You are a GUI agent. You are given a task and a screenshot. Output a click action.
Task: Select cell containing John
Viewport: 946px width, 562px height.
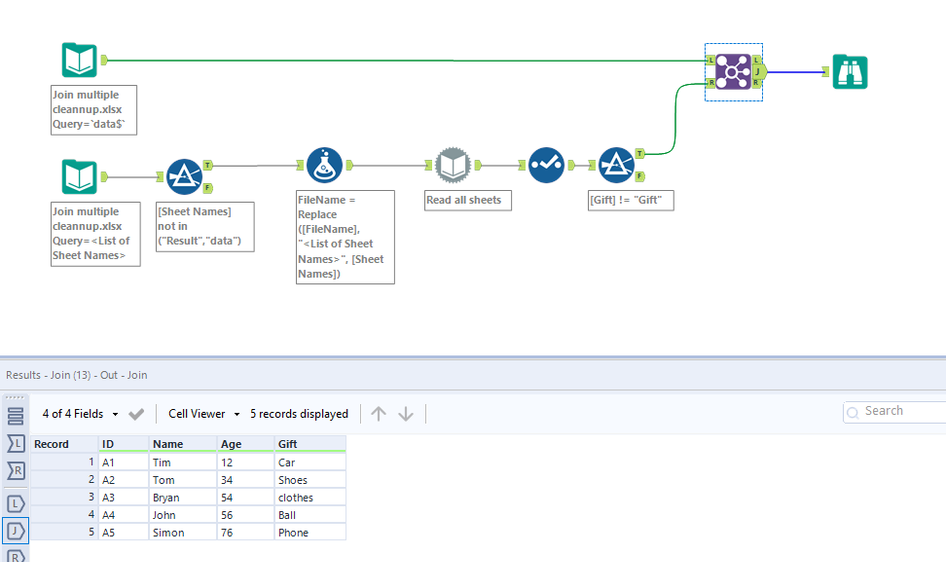pyautogui.click(x=183, y=515)
